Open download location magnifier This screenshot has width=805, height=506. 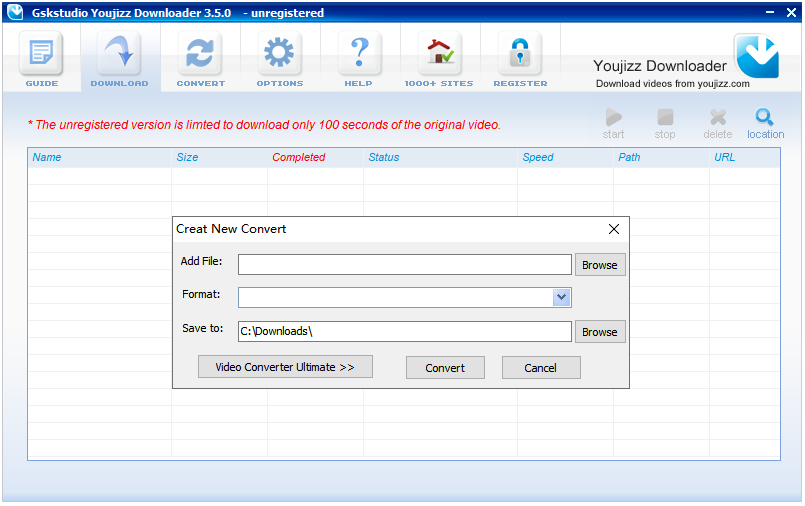(x=765, y=124)
